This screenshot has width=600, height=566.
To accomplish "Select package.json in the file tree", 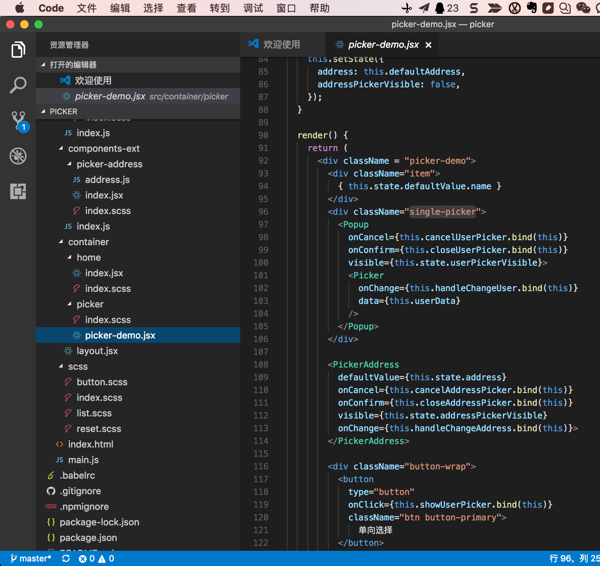I will point(88,538).
